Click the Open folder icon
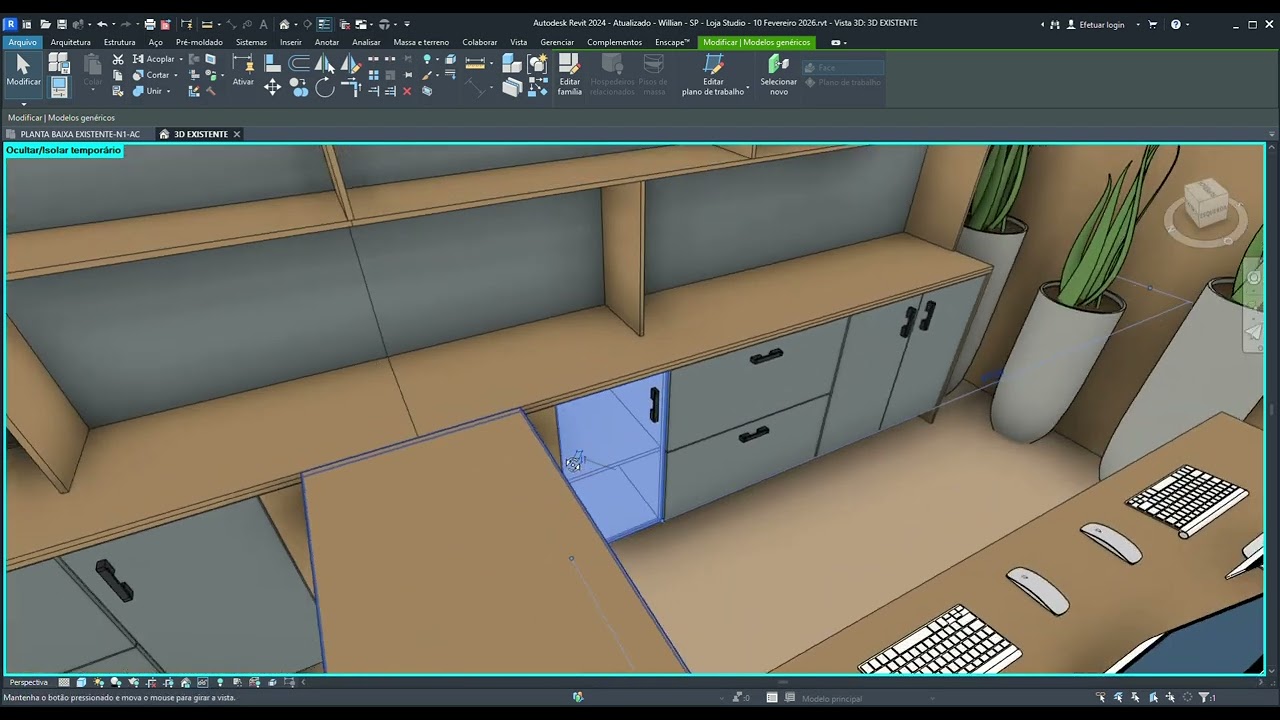This screenshot has width=1280, height=720. (x=45, y=24)
